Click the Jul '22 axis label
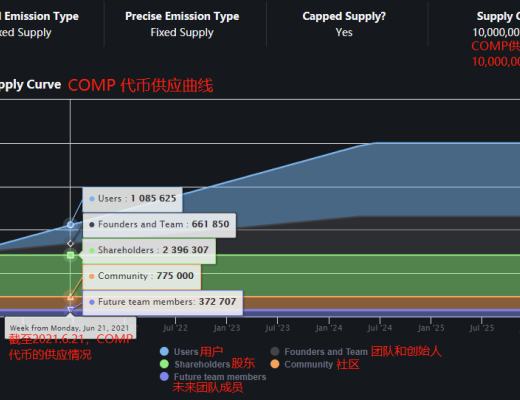 175,328
